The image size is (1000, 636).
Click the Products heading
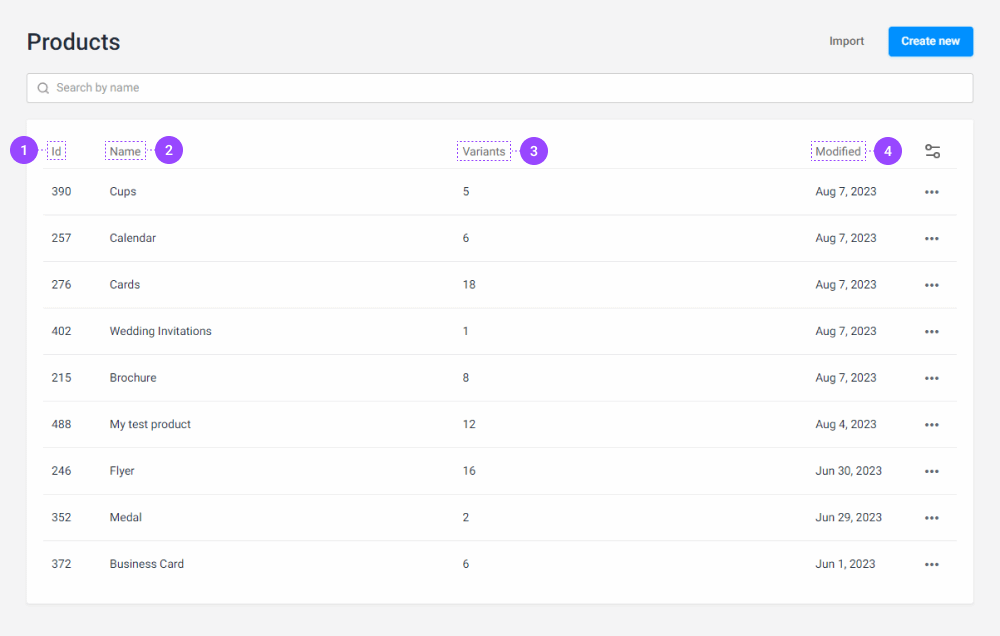[x=73, y=42]
